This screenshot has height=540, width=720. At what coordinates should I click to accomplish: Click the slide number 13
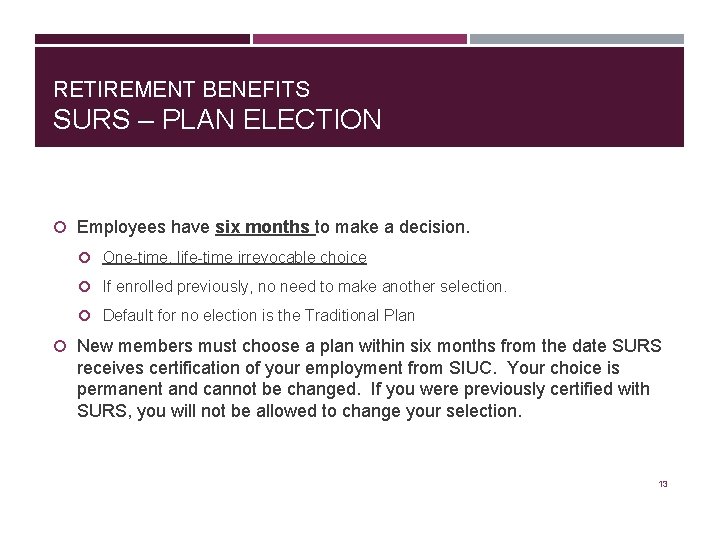tap(663, 484)
